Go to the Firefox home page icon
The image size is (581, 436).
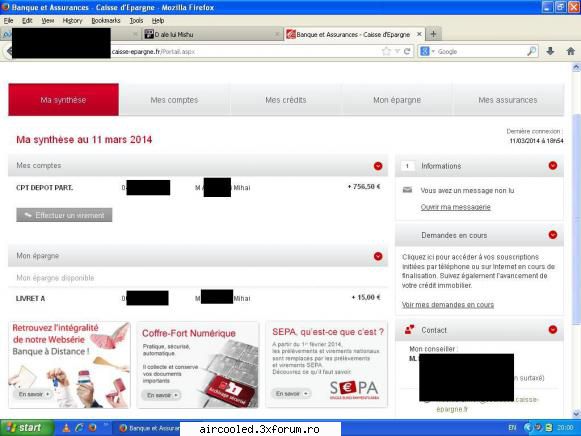[x=571, y=51]
